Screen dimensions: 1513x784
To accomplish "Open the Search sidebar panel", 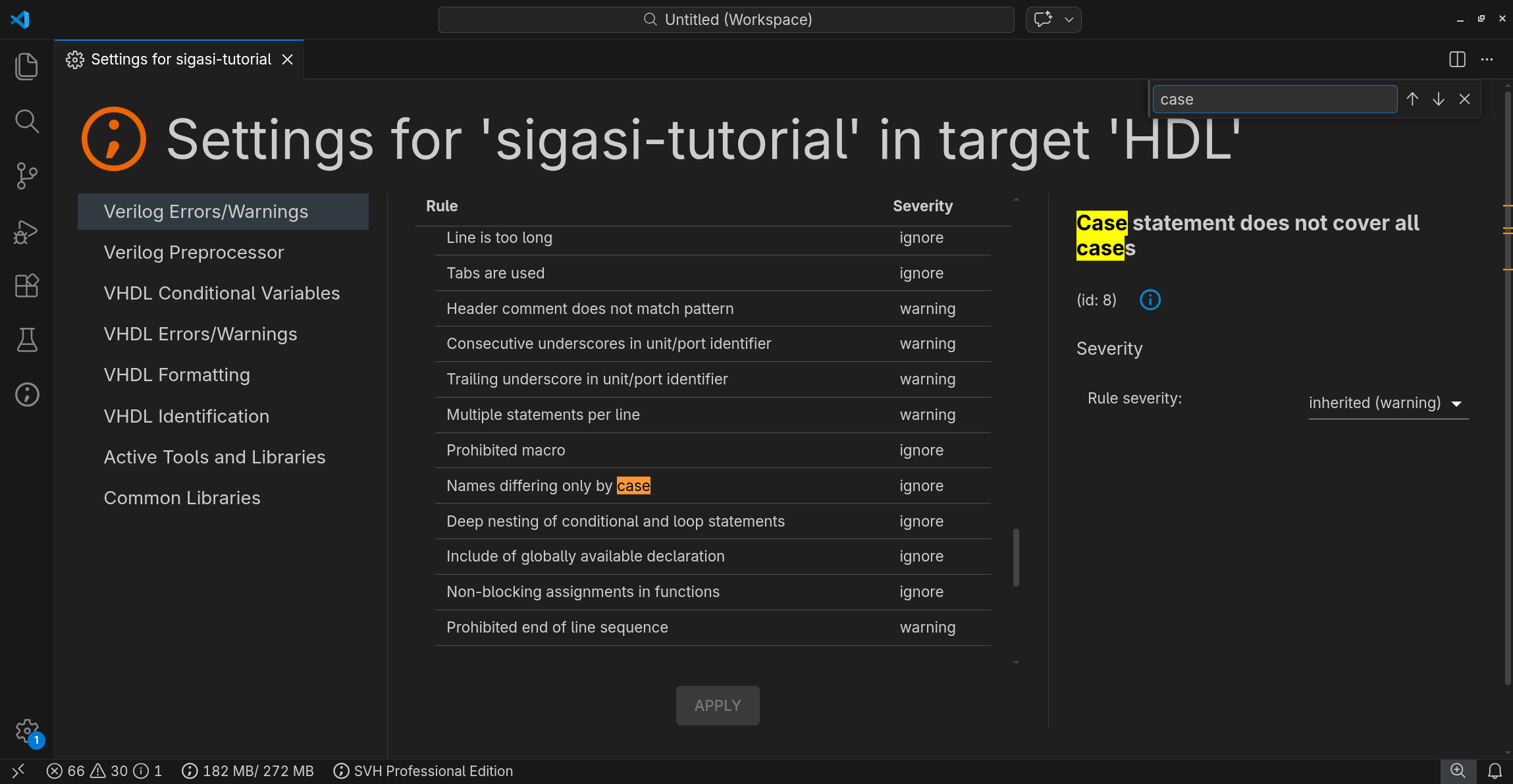I will pyautogui.click(x=26, y=120).
